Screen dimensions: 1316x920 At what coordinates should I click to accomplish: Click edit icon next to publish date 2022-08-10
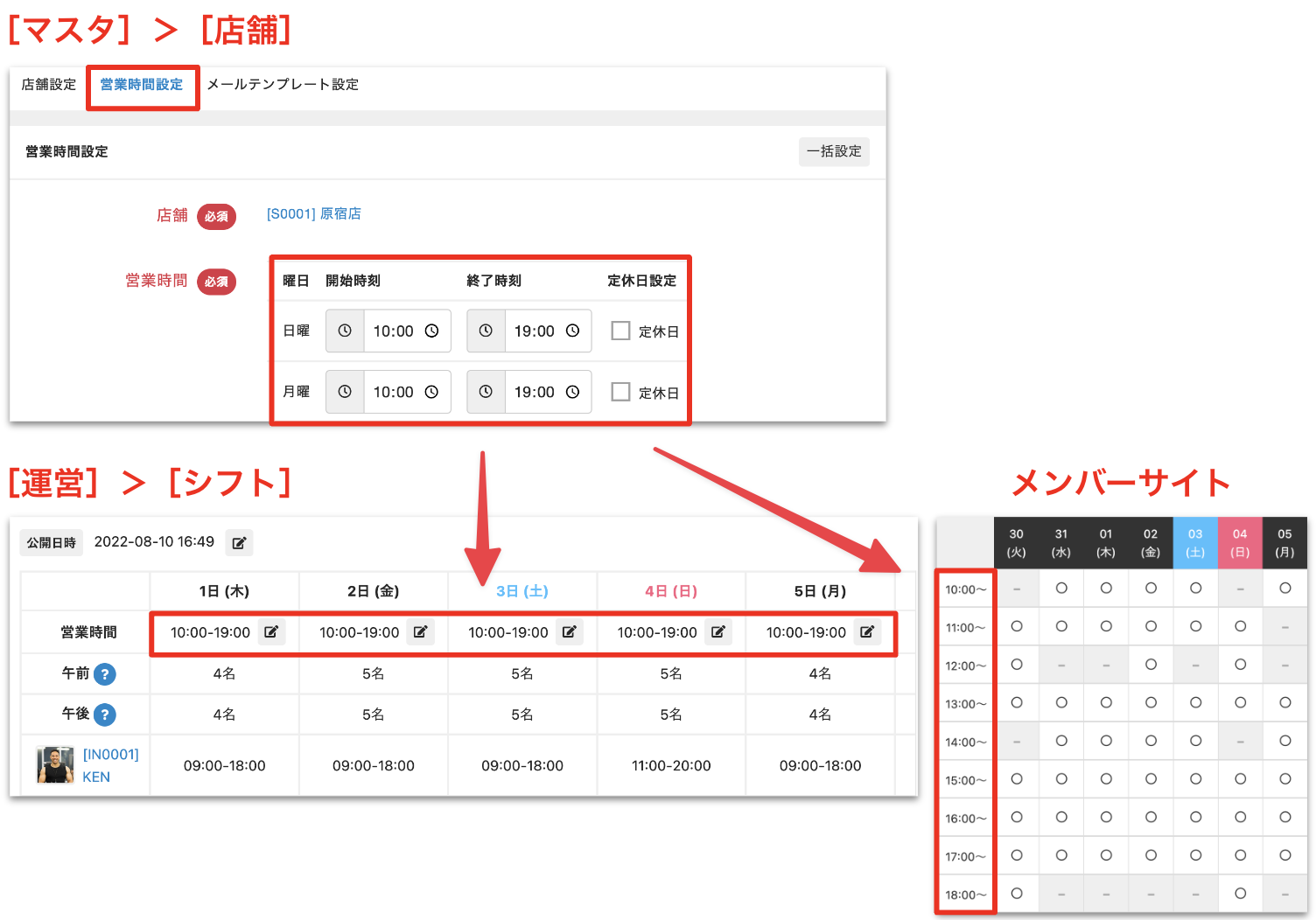click(239, 543)
